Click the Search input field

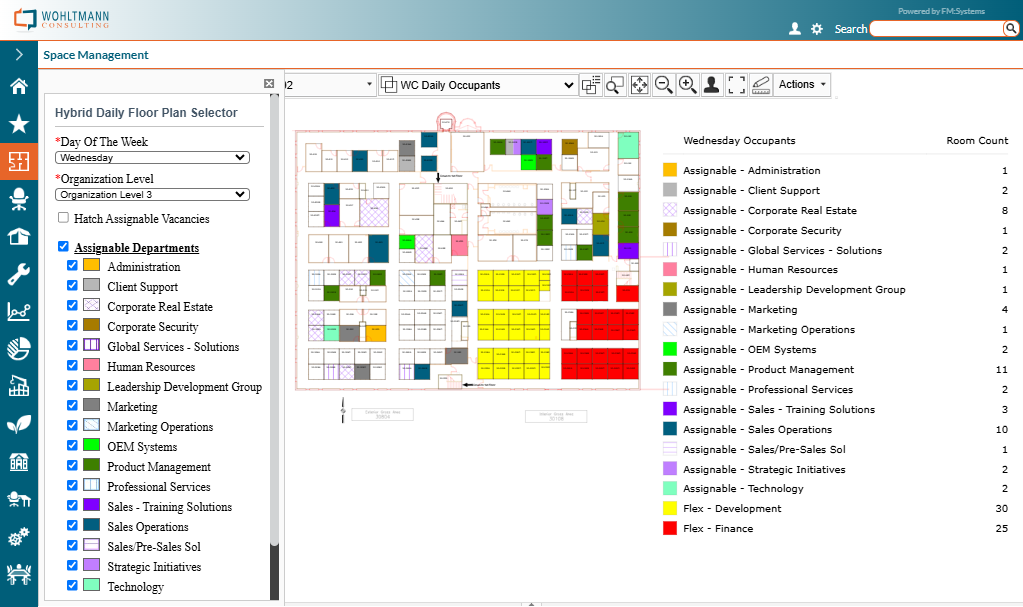936,29
